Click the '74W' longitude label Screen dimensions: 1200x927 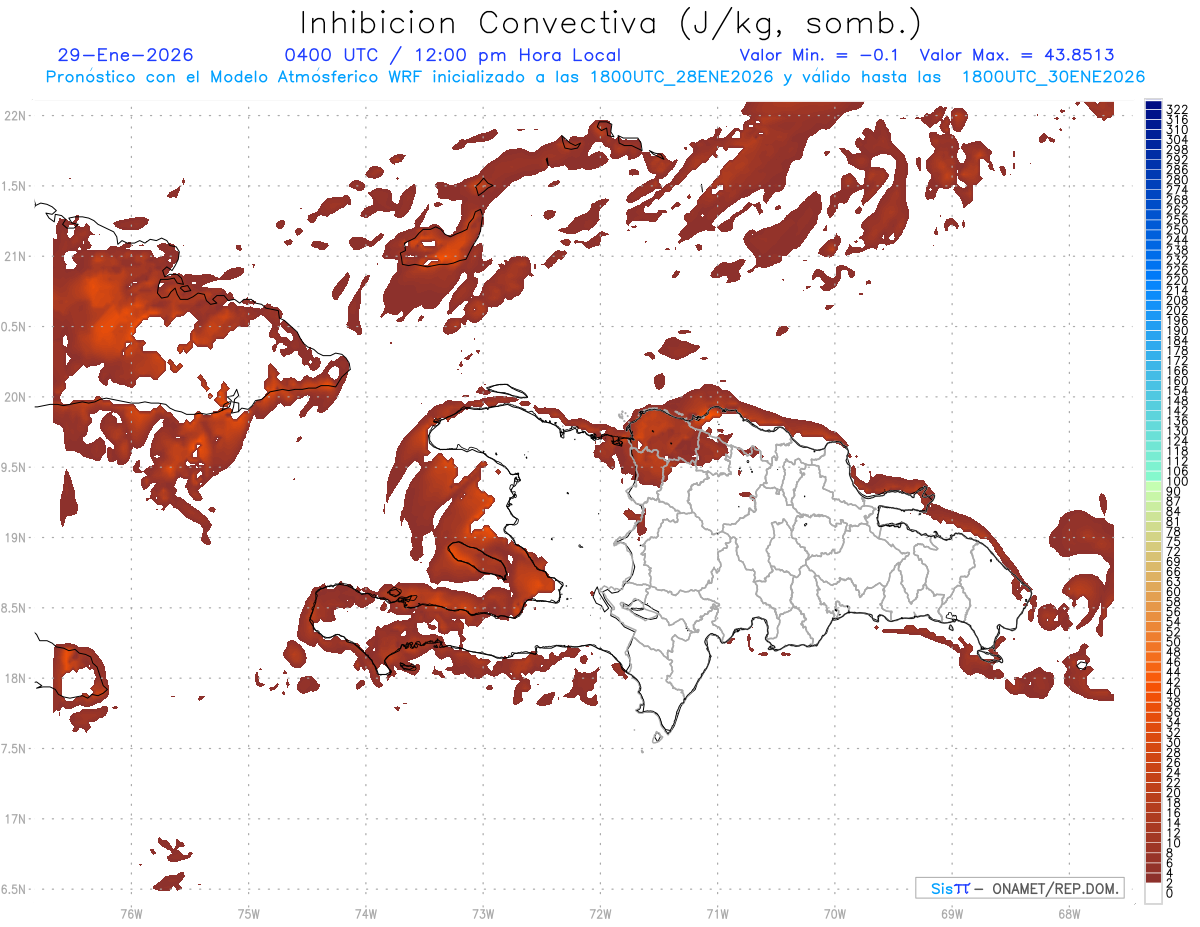click(365, 913)
